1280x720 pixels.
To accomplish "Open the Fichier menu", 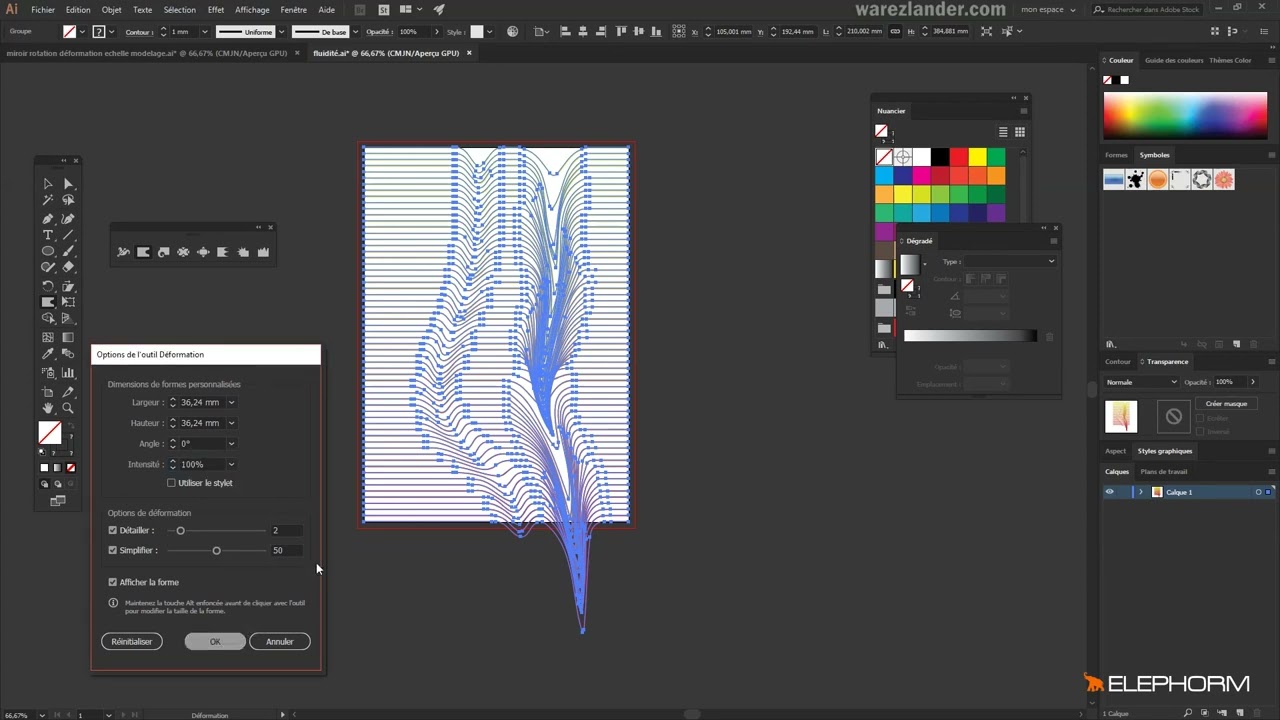I will 43,9.
